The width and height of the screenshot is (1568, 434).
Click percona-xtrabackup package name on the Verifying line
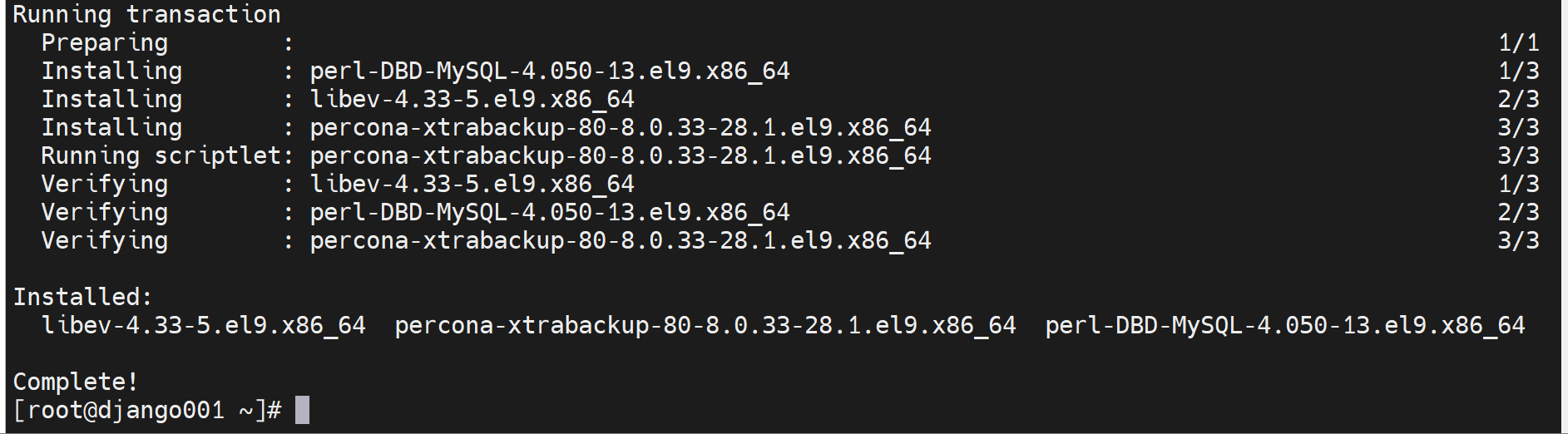click(620, 240)
